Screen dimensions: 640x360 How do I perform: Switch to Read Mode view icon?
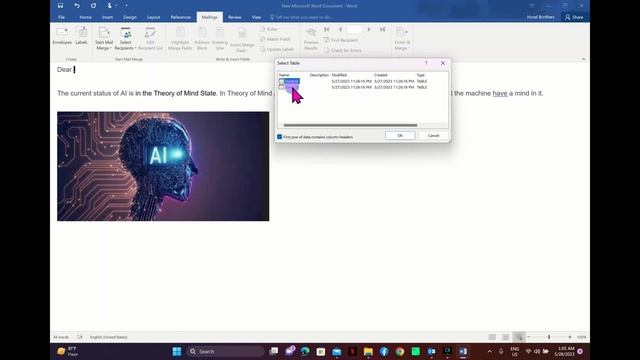tap(492, 337)
